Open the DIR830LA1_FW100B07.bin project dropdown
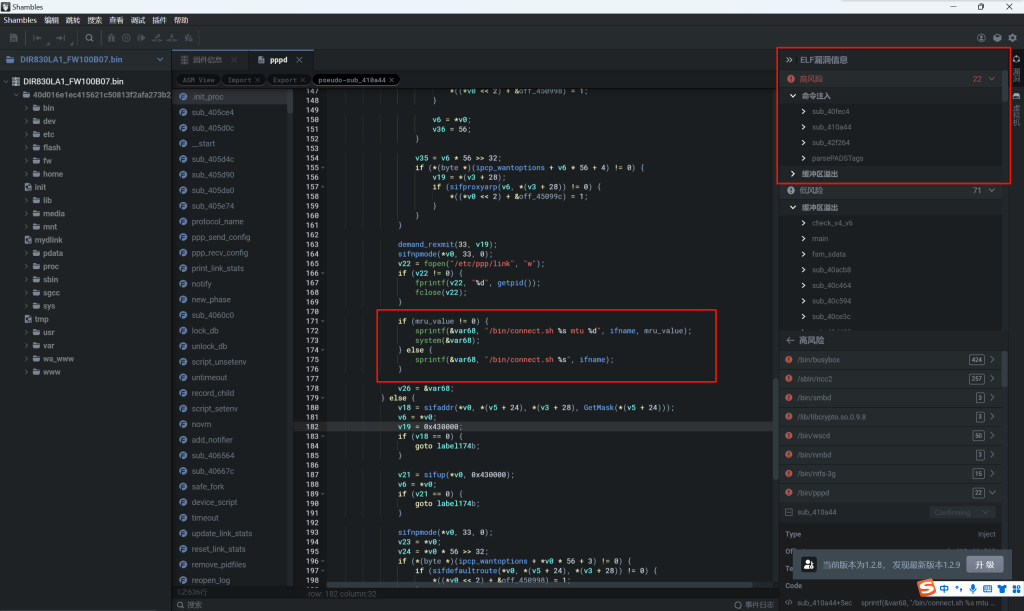The image size is (1024, 611). tap(160, 60)
